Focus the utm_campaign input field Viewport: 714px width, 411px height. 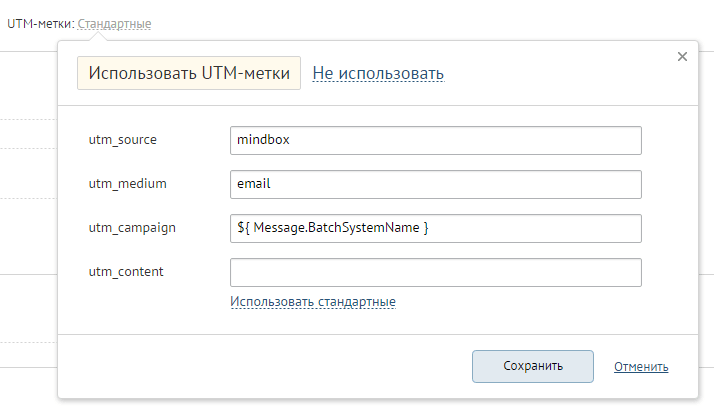[x=435, y=228]
